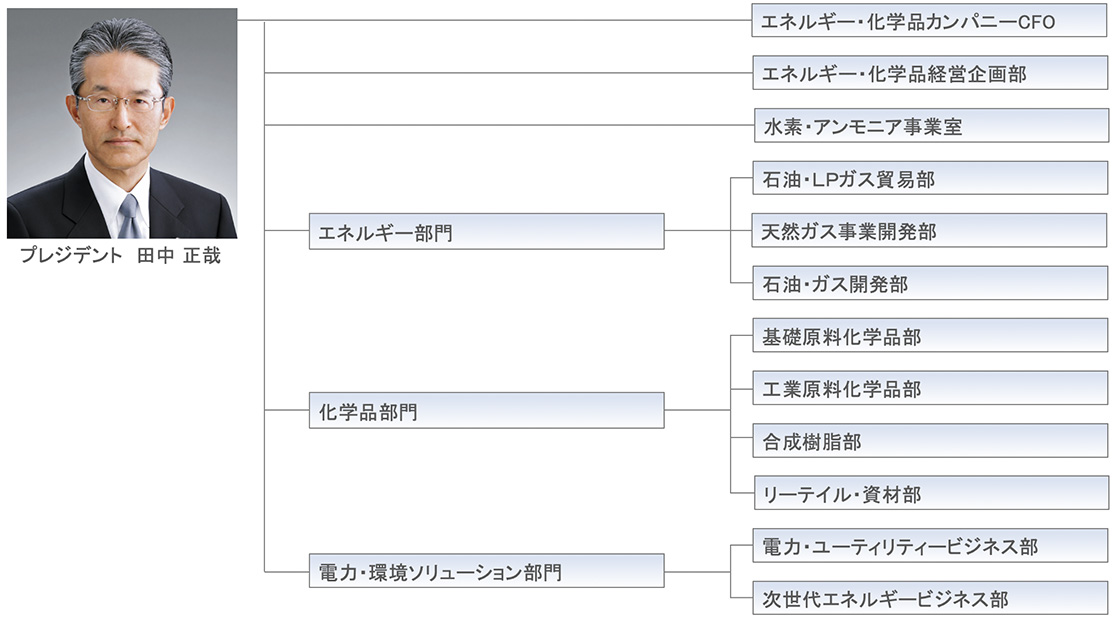Click the president's glasses in the portrait
Screen dimensions: 1120x622
[x=120, y=103]
